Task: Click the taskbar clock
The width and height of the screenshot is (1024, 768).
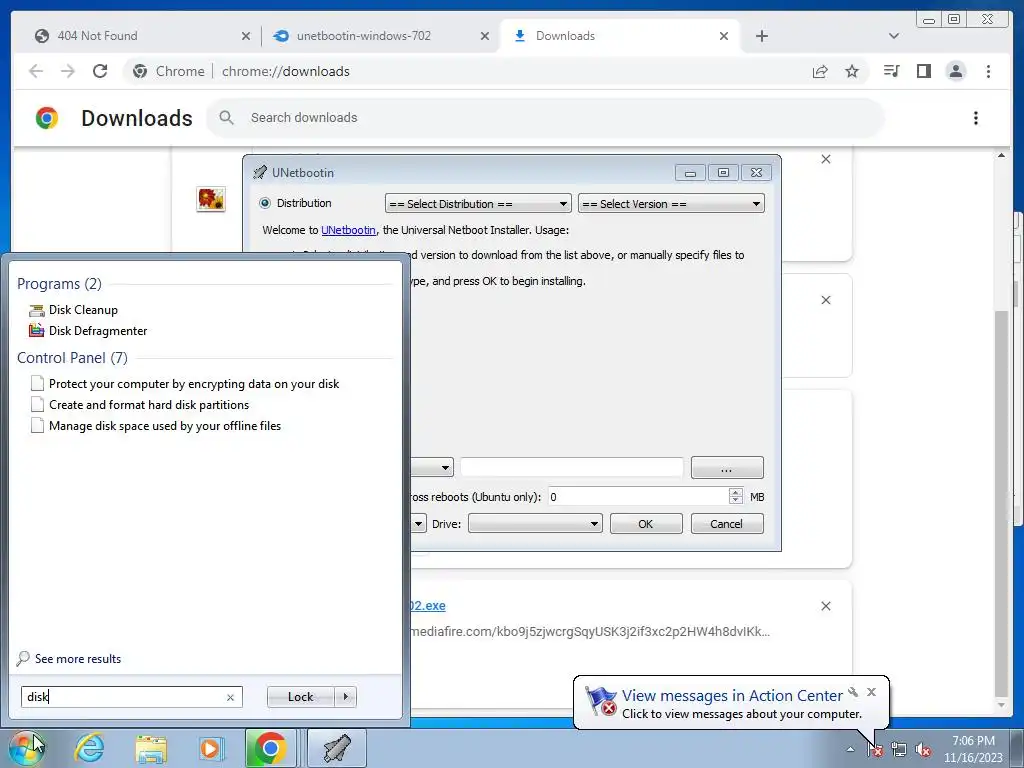Action: click(973, 749)
